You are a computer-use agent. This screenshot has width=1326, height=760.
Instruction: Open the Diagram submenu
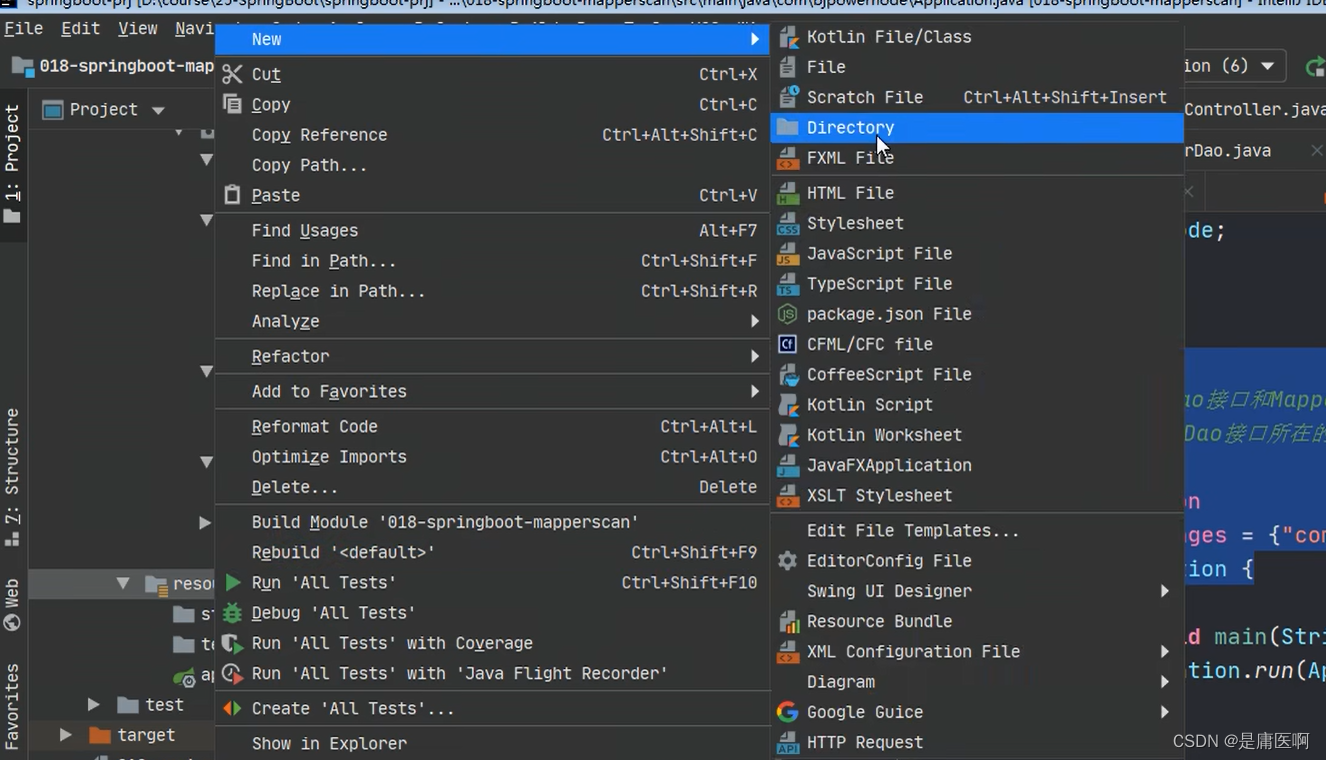[x=977, y=682]
